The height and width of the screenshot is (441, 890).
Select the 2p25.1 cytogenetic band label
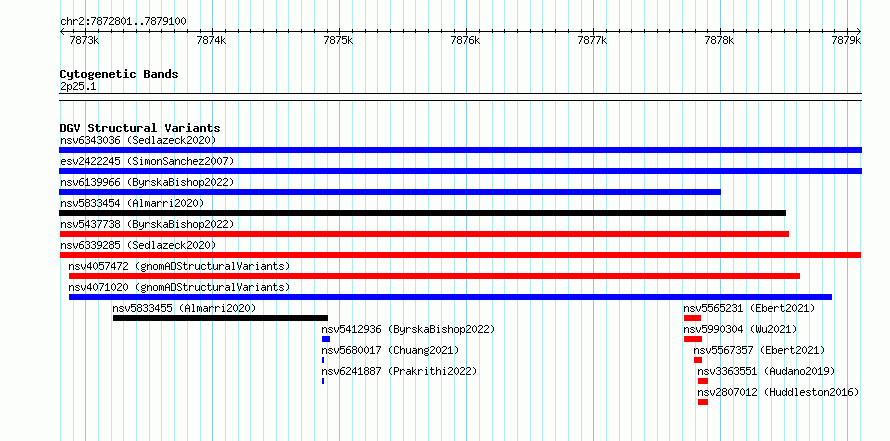pyautogui.click(x=78, y=86)
